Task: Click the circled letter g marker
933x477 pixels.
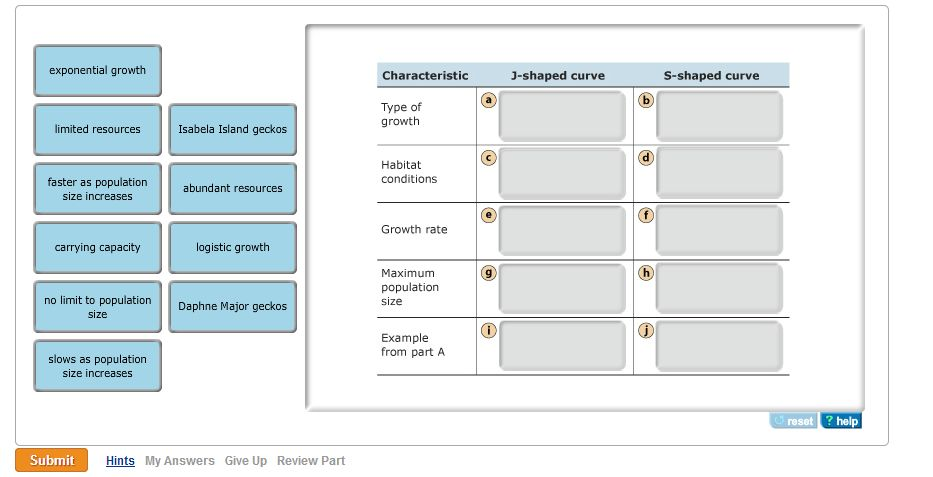Action: [489, 272]
